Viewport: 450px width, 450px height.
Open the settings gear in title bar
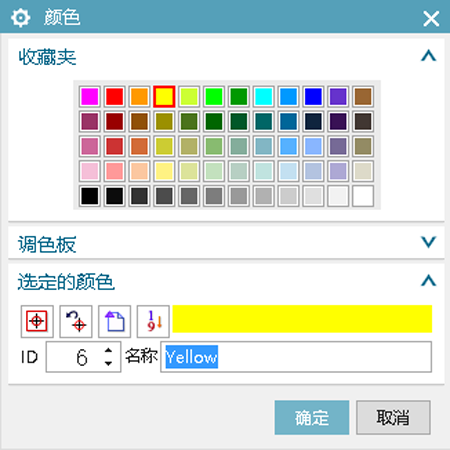[x=20, y=18]
